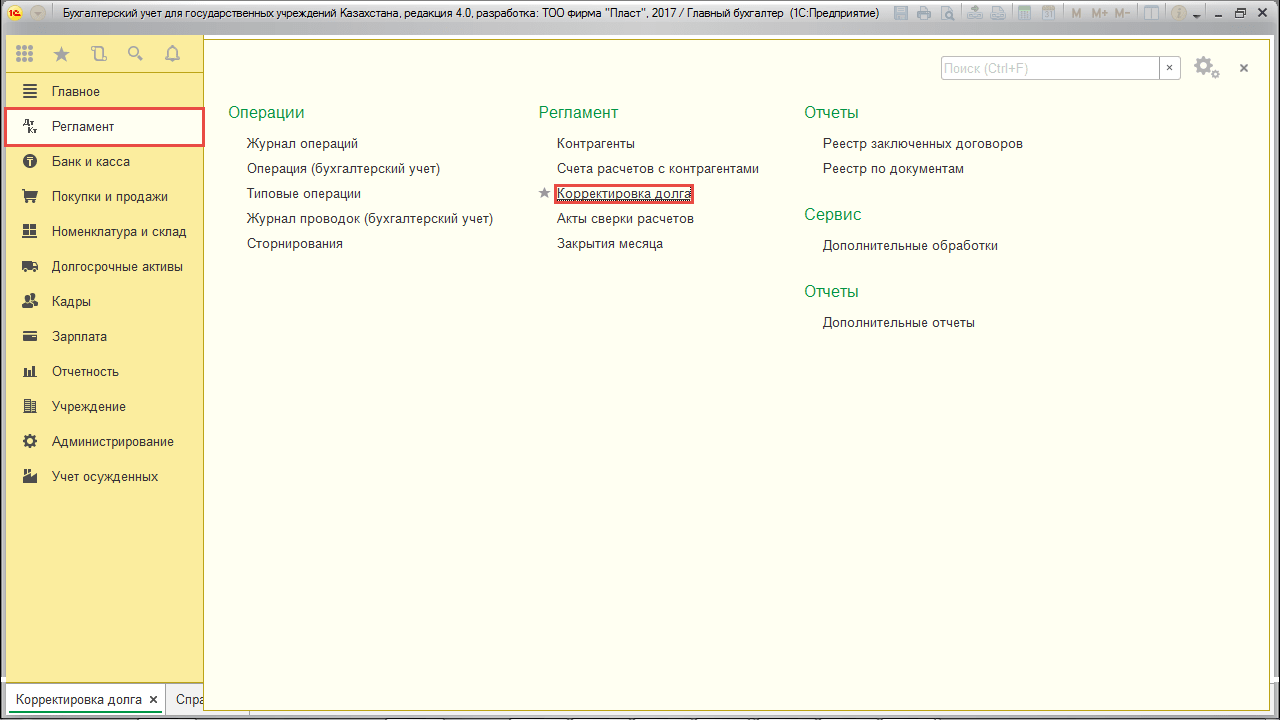The image size is (1280, 720).
Task: Open navigation settings gear icon
Action: pyautogui.click(x=1205, y=68)
